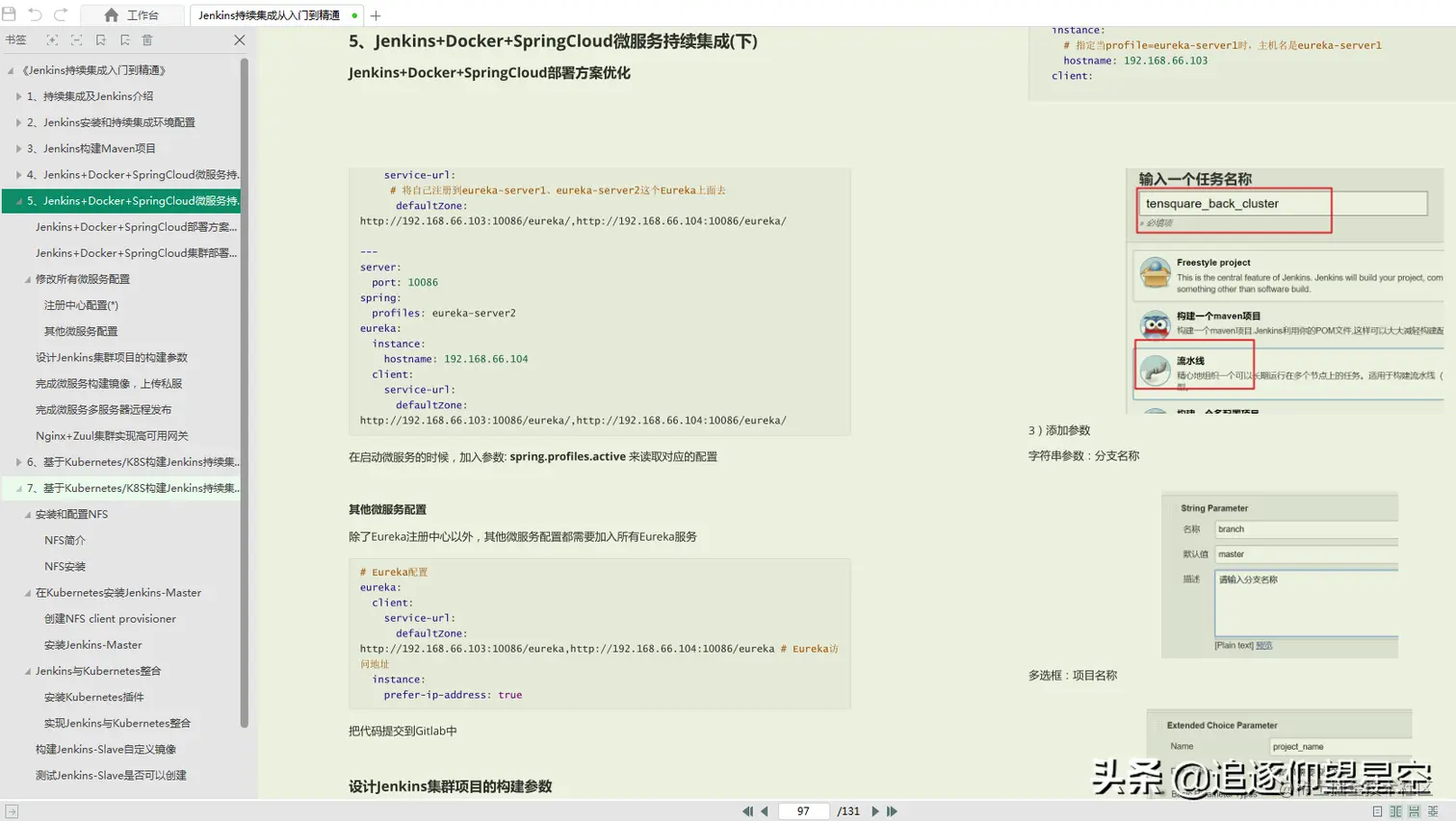This screenshot has width=1456, height=821.
Task: Select bookmark 测试Jenkins-Slave是否可以创建
Action: tap(111, 776)
